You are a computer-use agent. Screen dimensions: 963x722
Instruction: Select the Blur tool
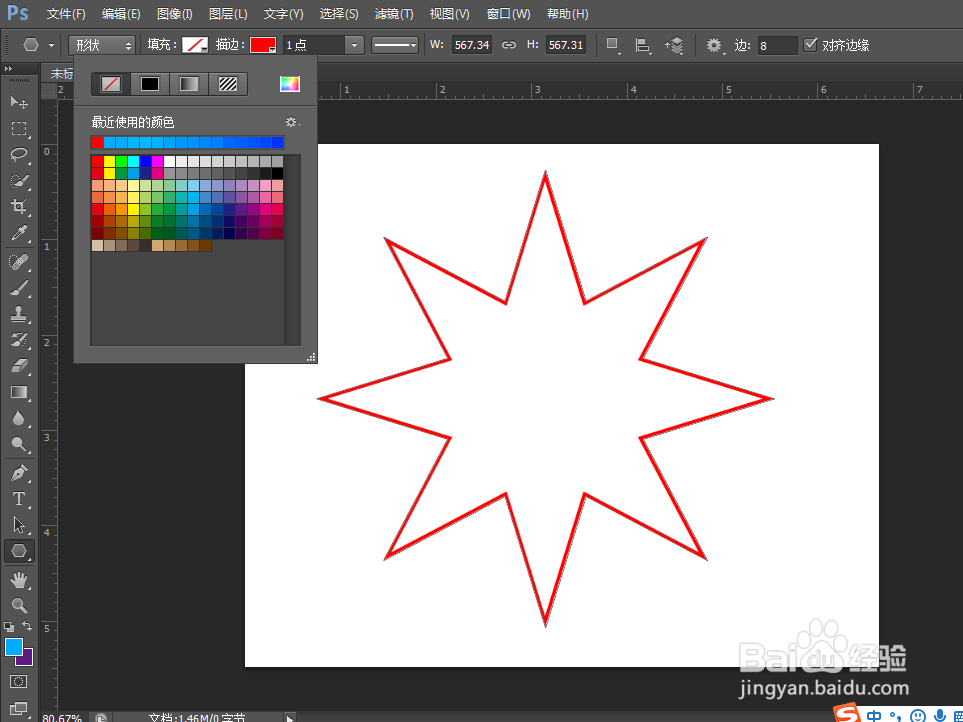19,418
